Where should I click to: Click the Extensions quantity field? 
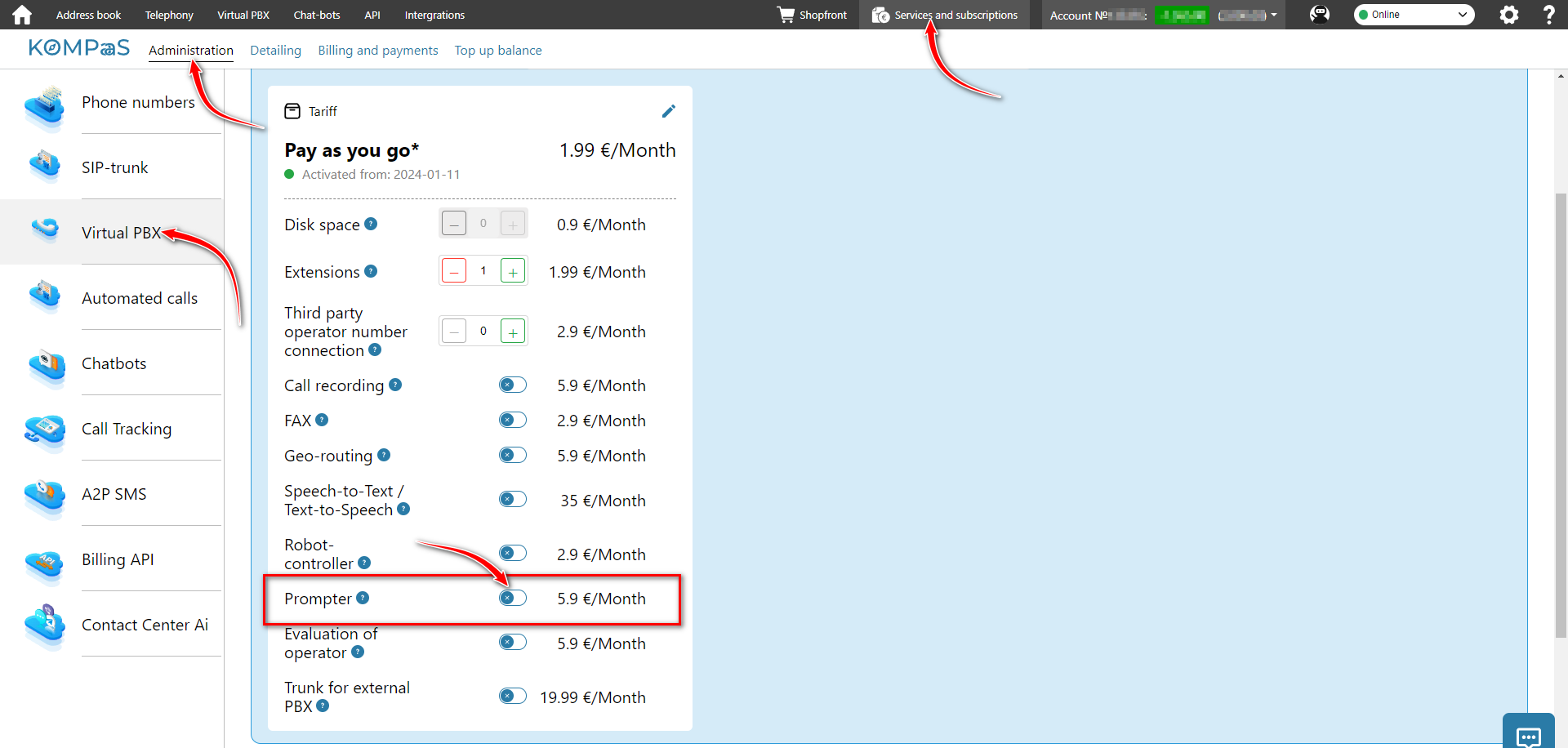point(483,271)
